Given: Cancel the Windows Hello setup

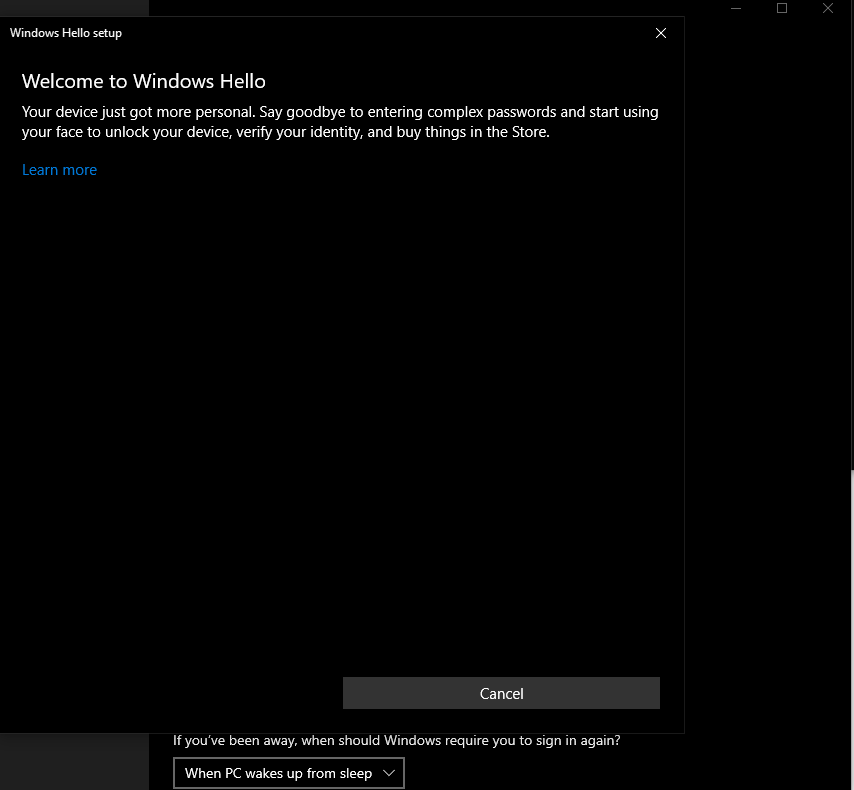Looking at the screenshot, I should tap(501, 693).
